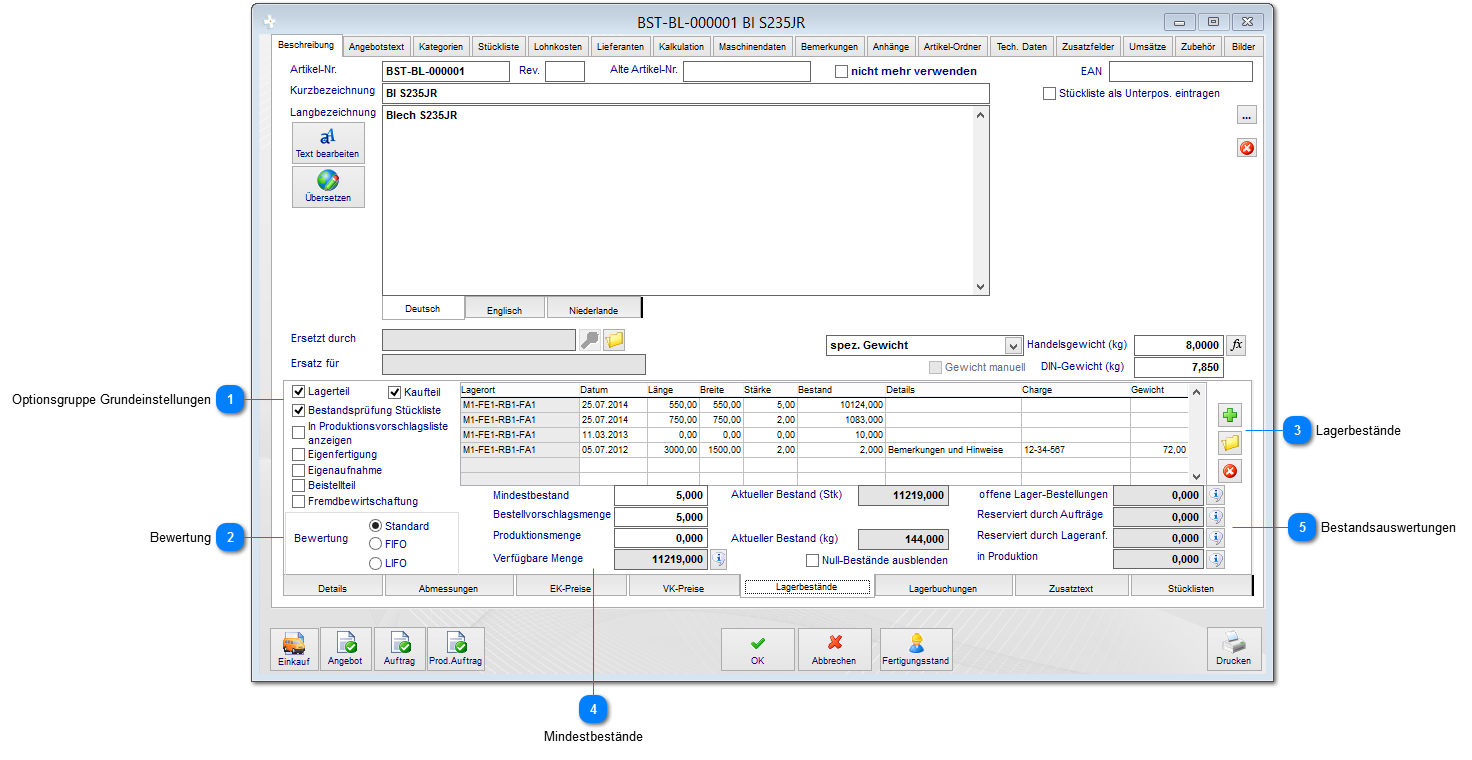This screenshot has height=760, width=1472.
Task: Open Fertigungsstand worker button
Action: pyautogui.click(x=916, y=649)
